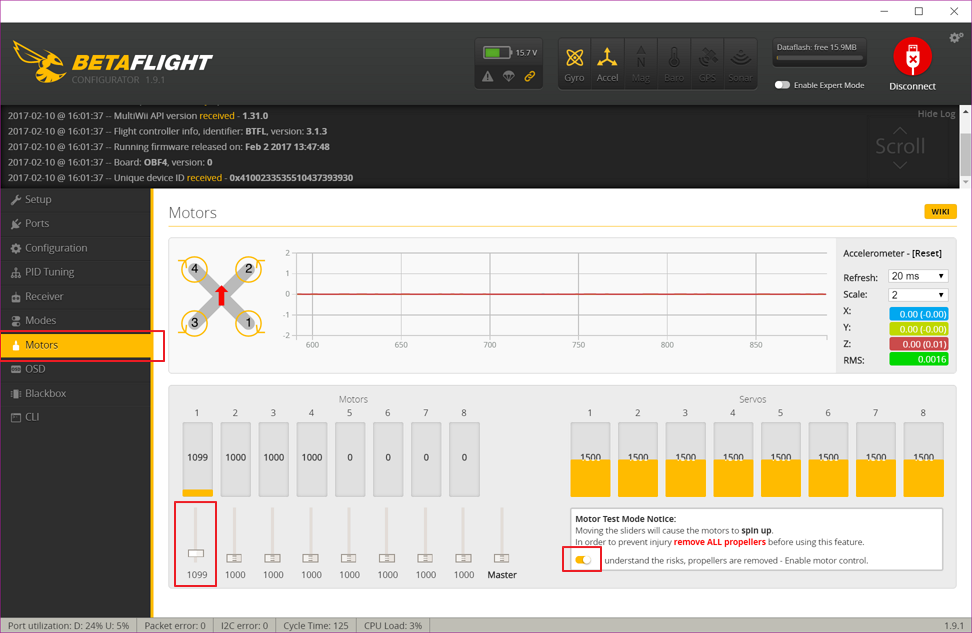This screenshot has width=972, height=633.
Task: Click the accelerometer Y value readout
Action: click(x=918, y=329)
